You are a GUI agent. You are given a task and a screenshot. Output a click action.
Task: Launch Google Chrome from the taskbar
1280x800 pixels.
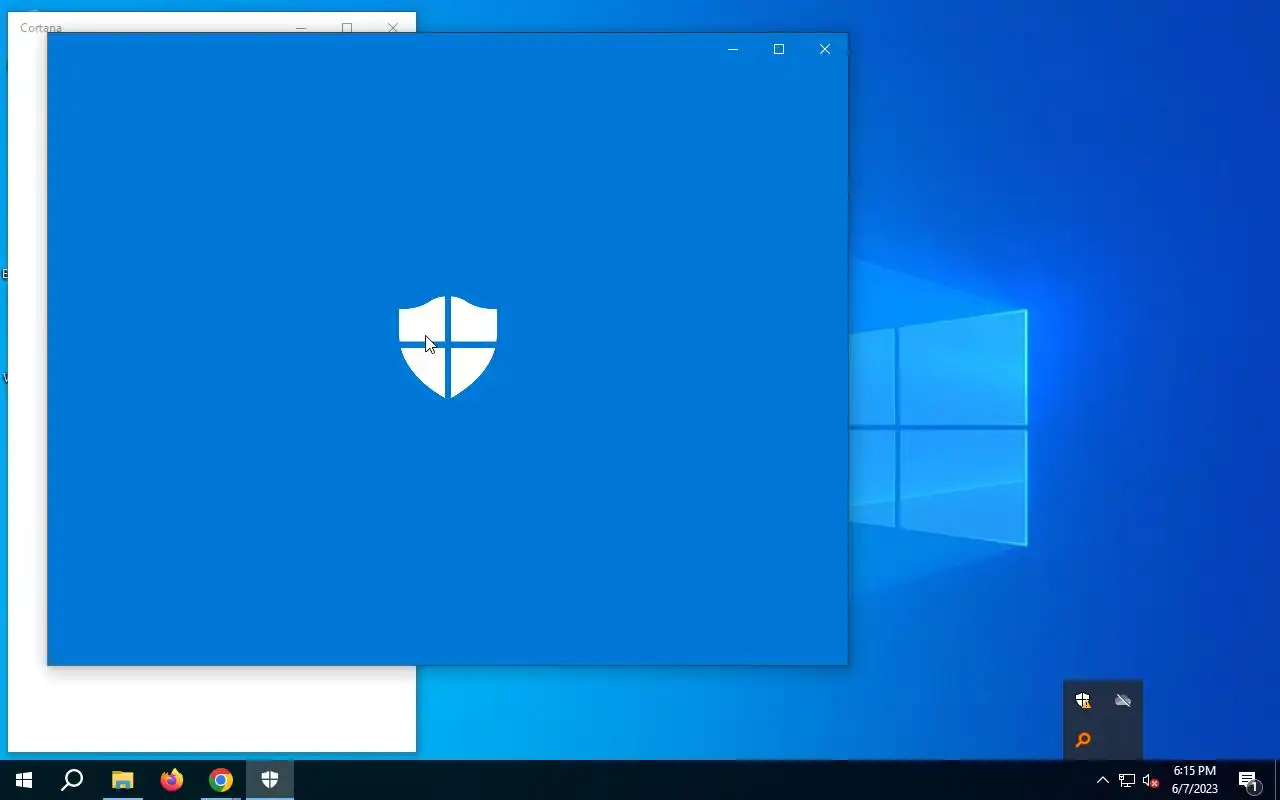point(221,780)
